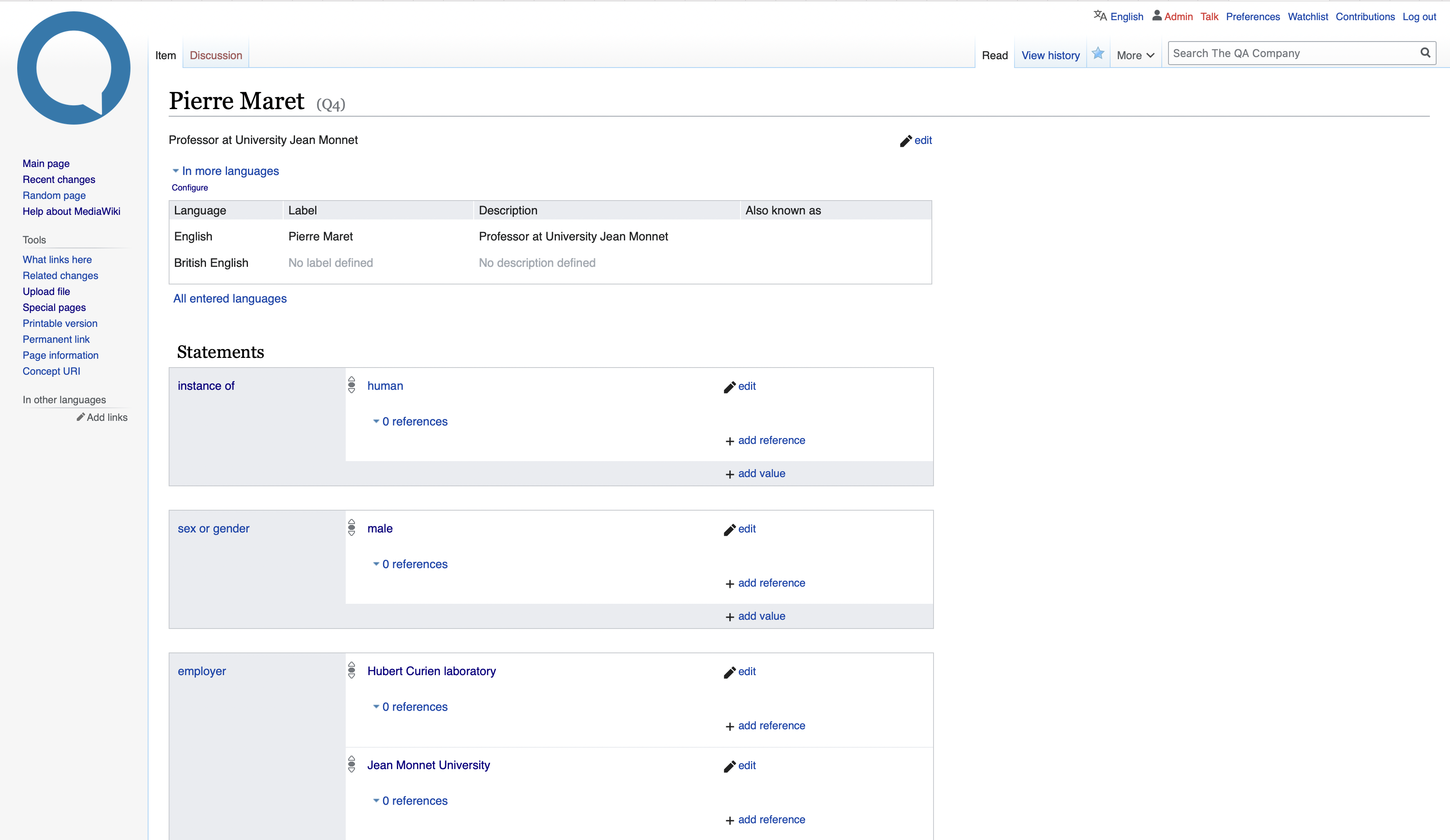Click the language selector icon beside English

(x=1100, y=16)
